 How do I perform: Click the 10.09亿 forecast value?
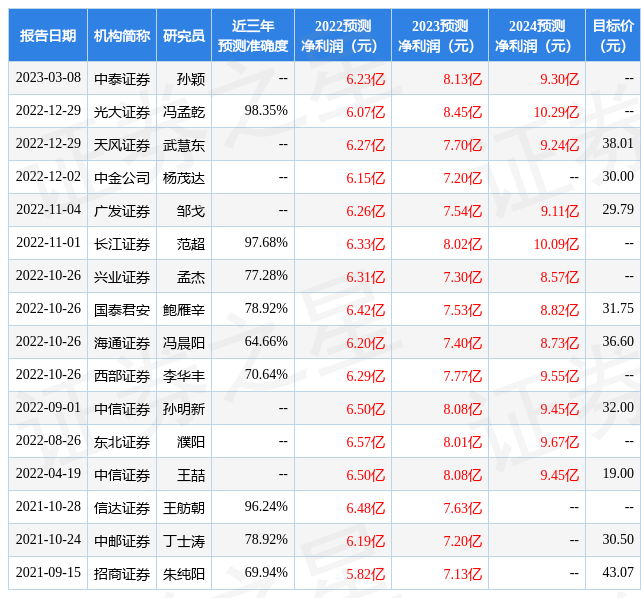(x=556, y=244)
